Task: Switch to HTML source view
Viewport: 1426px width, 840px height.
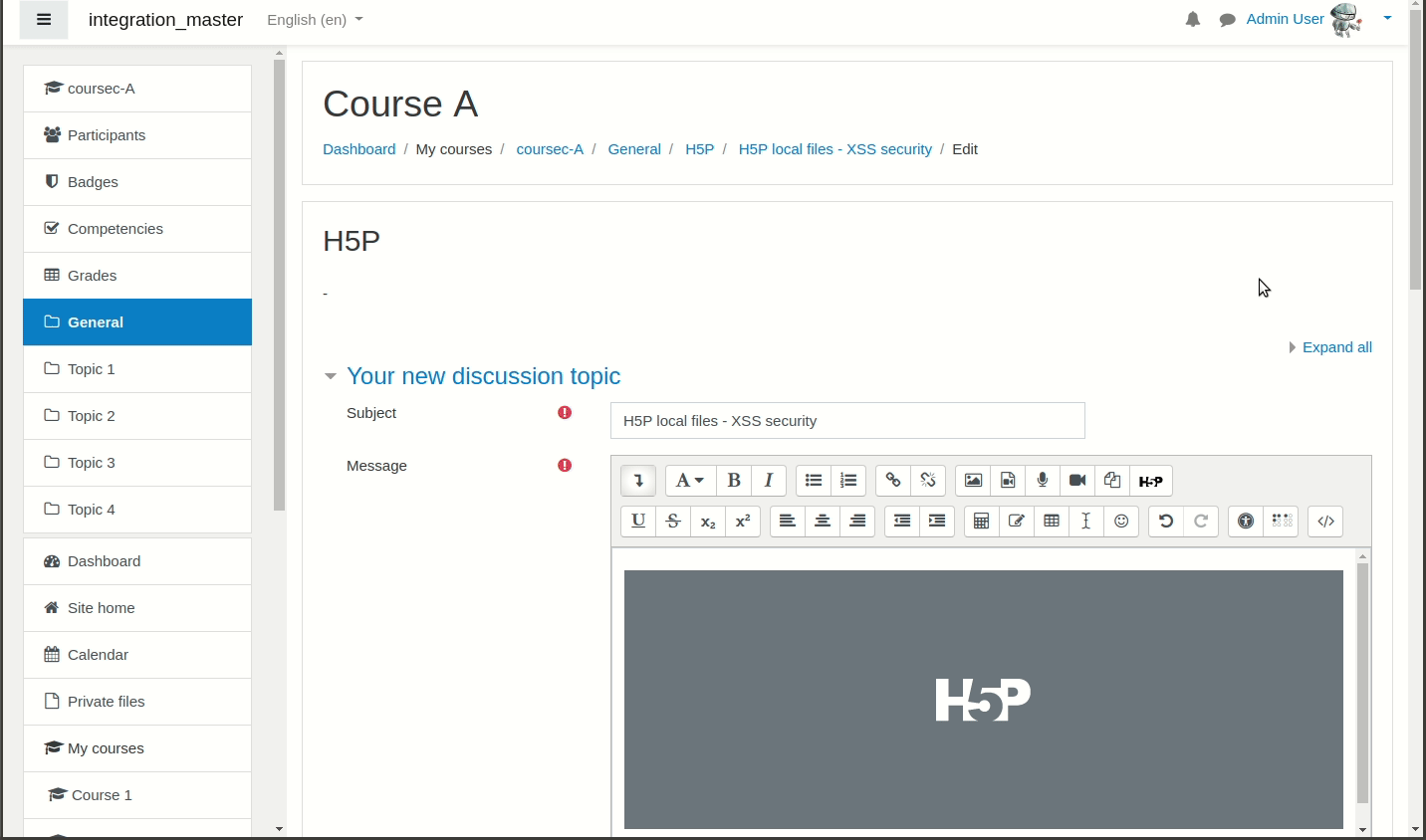Action: [1325, 521]
